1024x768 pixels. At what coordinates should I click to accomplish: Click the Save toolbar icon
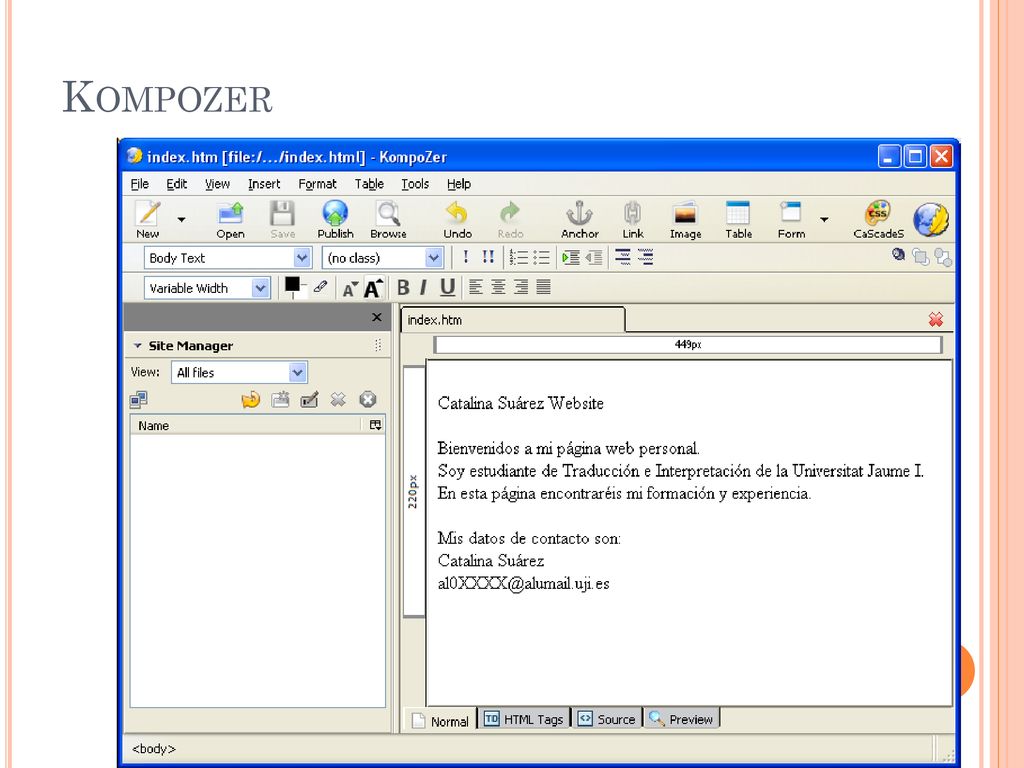pyautogui.click(x=282, y=213)
